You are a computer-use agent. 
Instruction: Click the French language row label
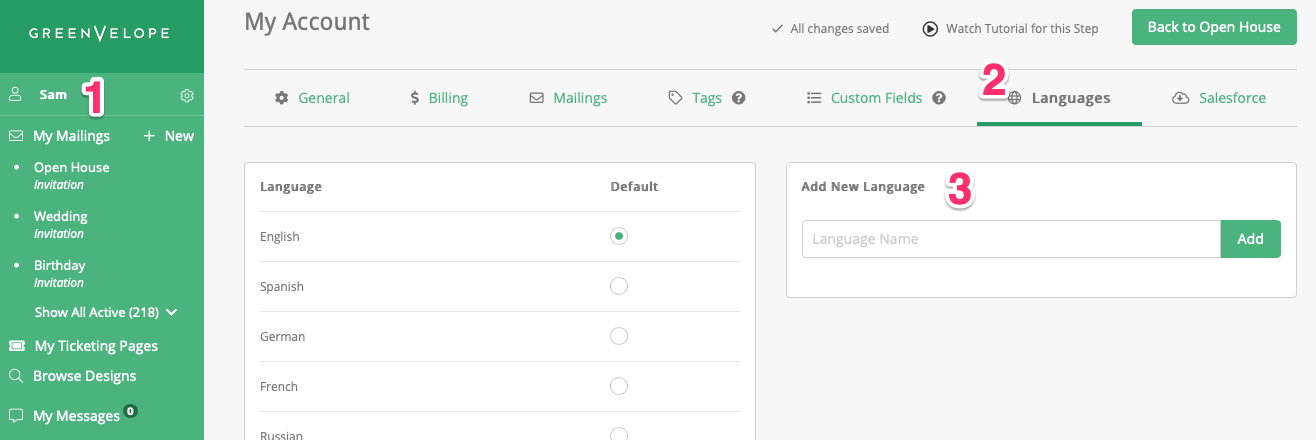tap(279, 387)
